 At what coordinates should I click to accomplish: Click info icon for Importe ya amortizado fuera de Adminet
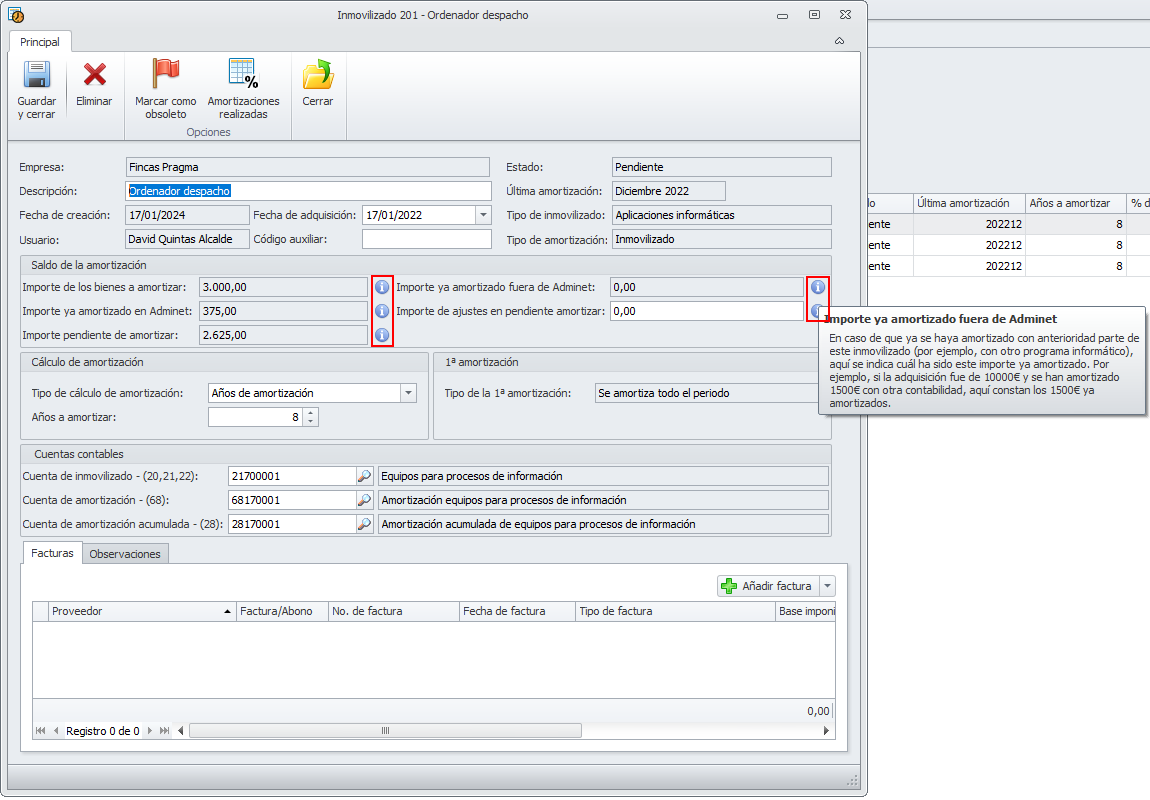(x=818, y=287)
